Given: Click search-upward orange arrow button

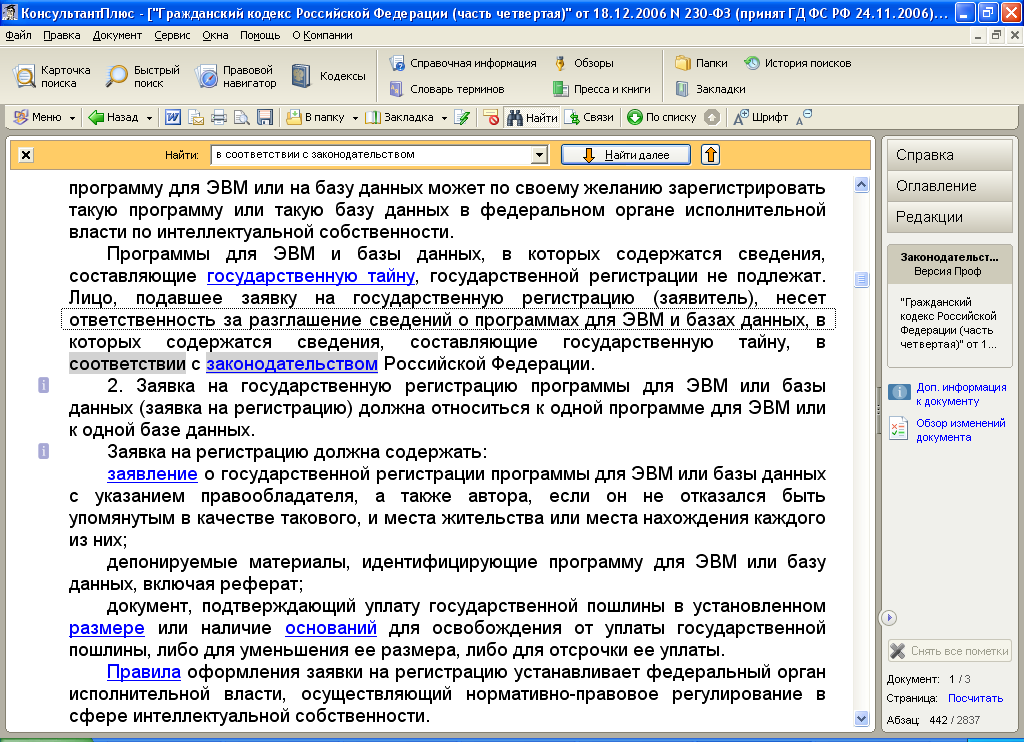Looking at the screenshot, I should (711, 155).
